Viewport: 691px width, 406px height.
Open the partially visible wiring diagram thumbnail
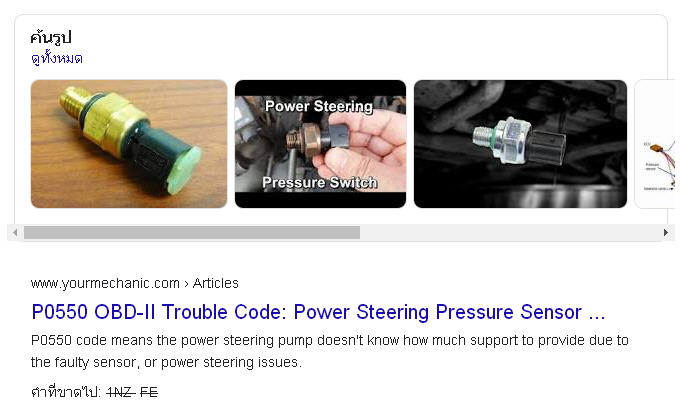655,144
